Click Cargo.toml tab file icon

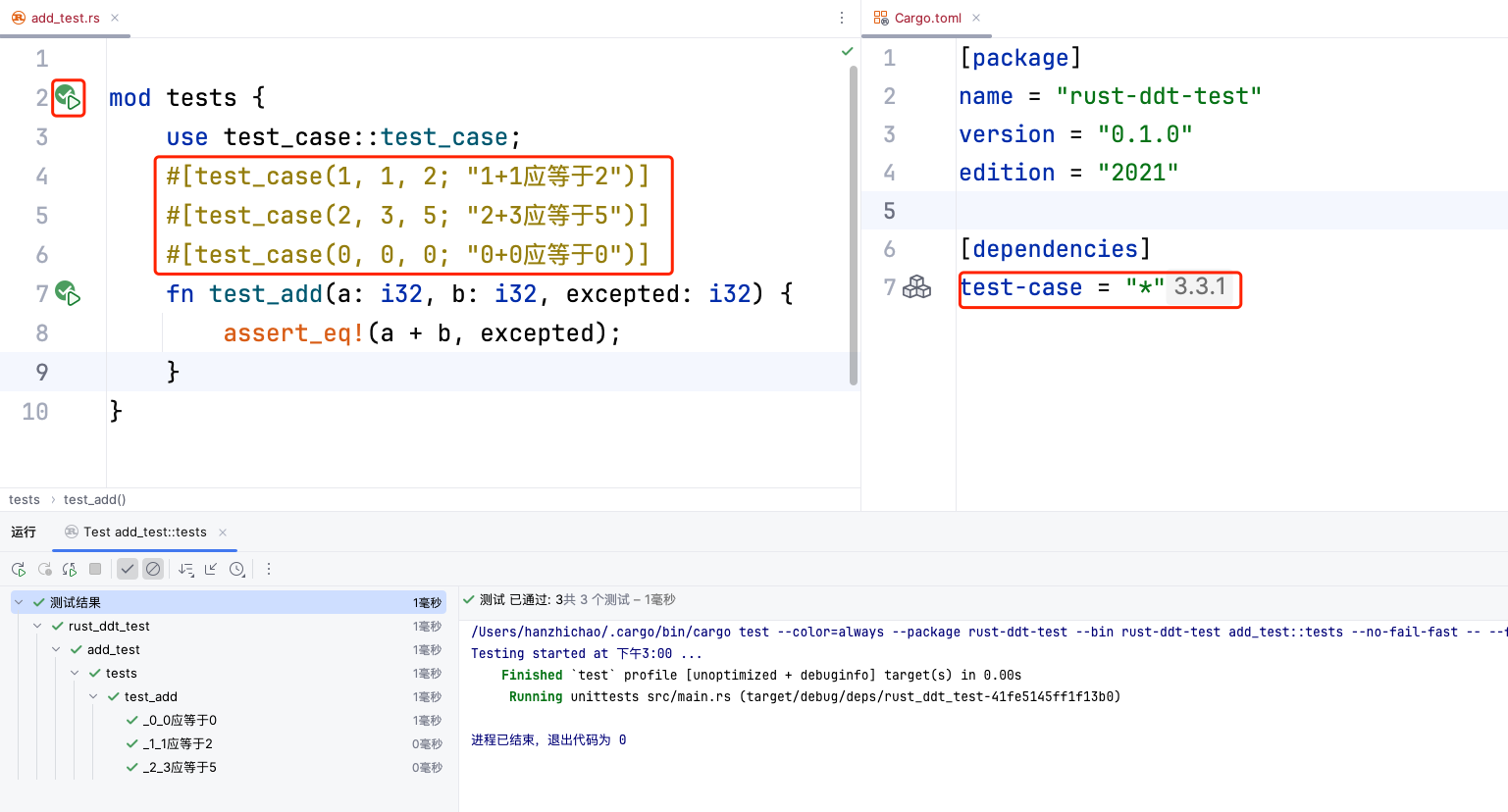[881, 18]
